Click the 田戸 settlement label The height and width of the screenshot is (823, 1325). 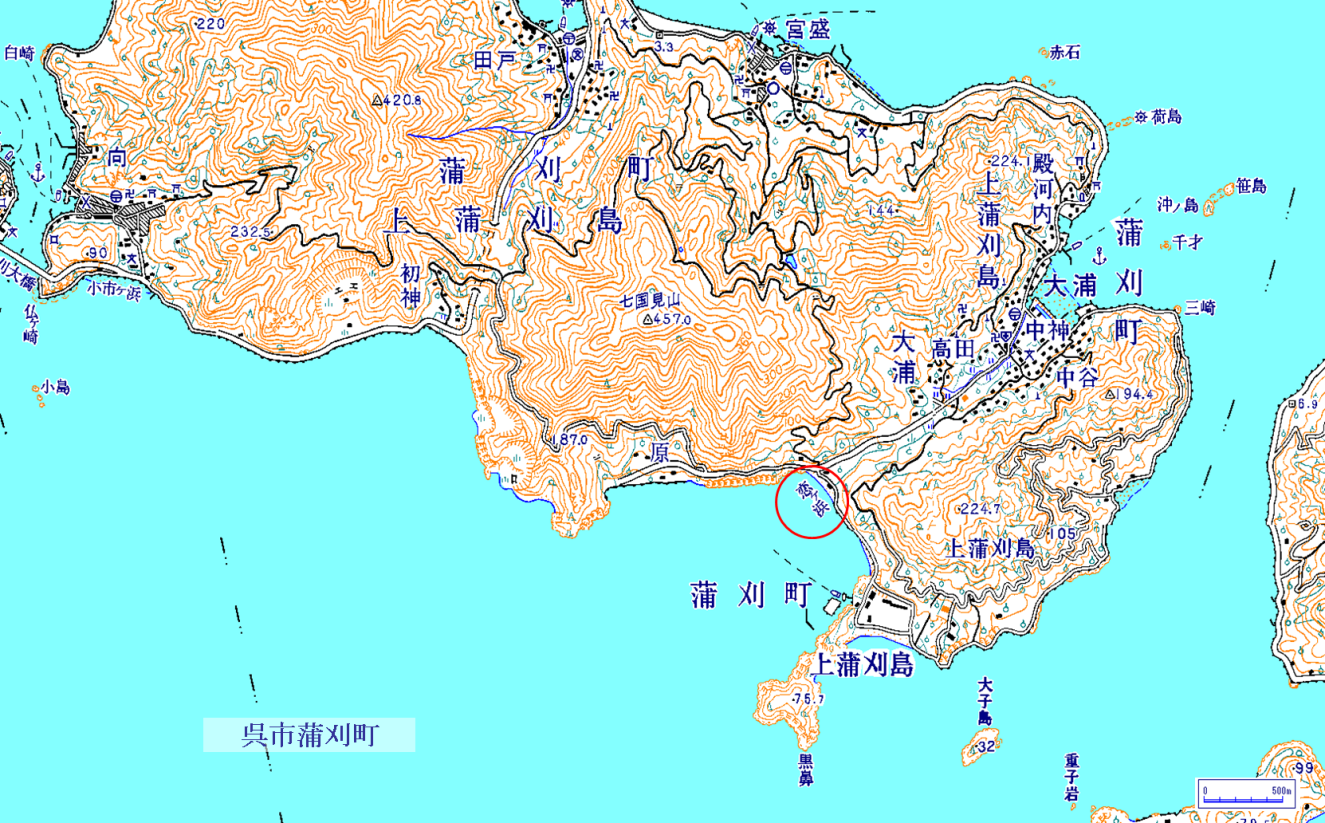tap(496, 61)
